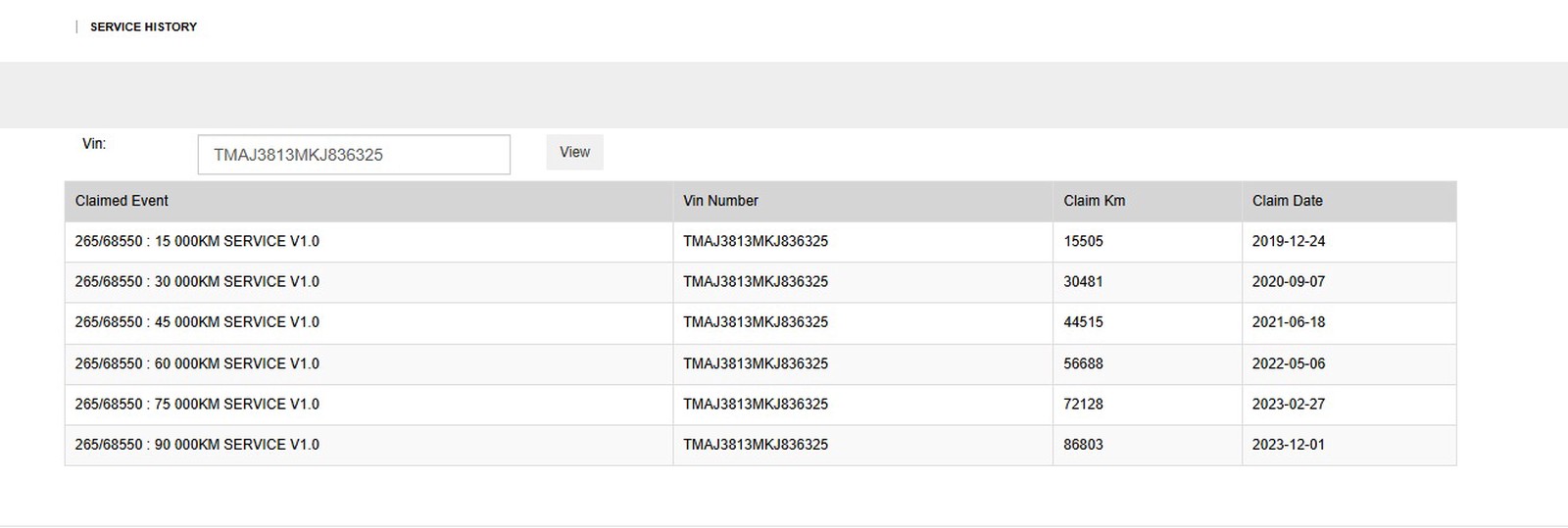
Task: Click the Vin Number column header
Action: [x=720, y=201]
